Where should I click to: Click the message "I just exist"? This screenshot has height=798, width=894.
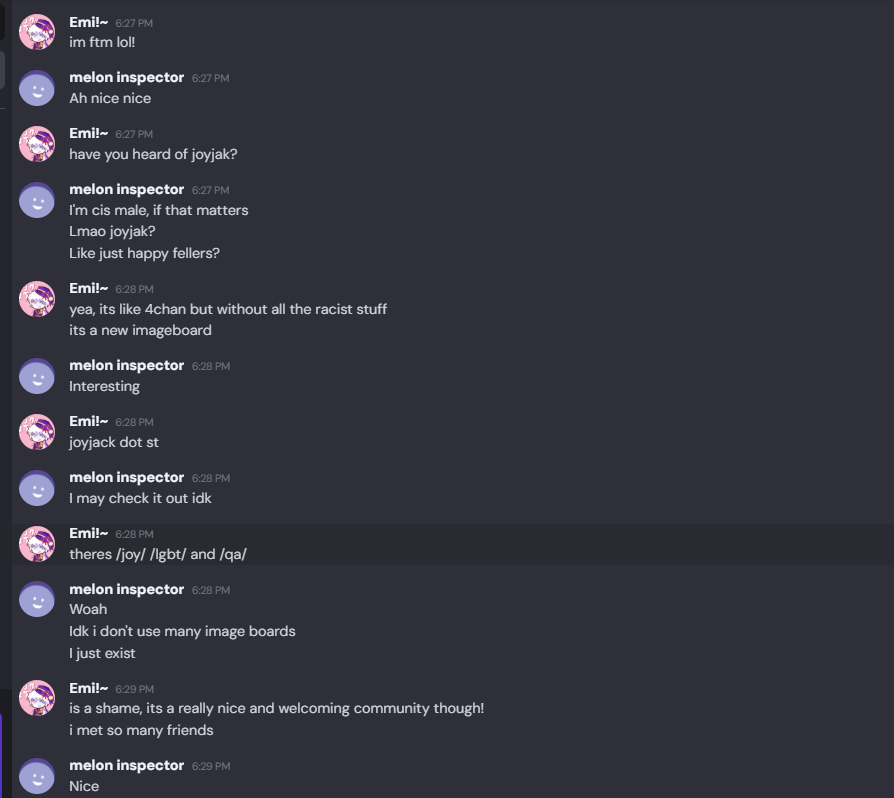click(102, 654)
